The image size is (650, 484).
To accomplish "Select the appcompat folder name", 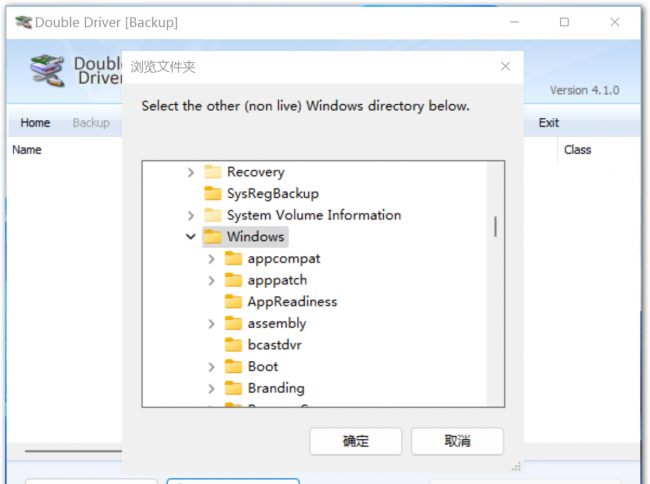I will pyautogui.click(x=284, y=259).
